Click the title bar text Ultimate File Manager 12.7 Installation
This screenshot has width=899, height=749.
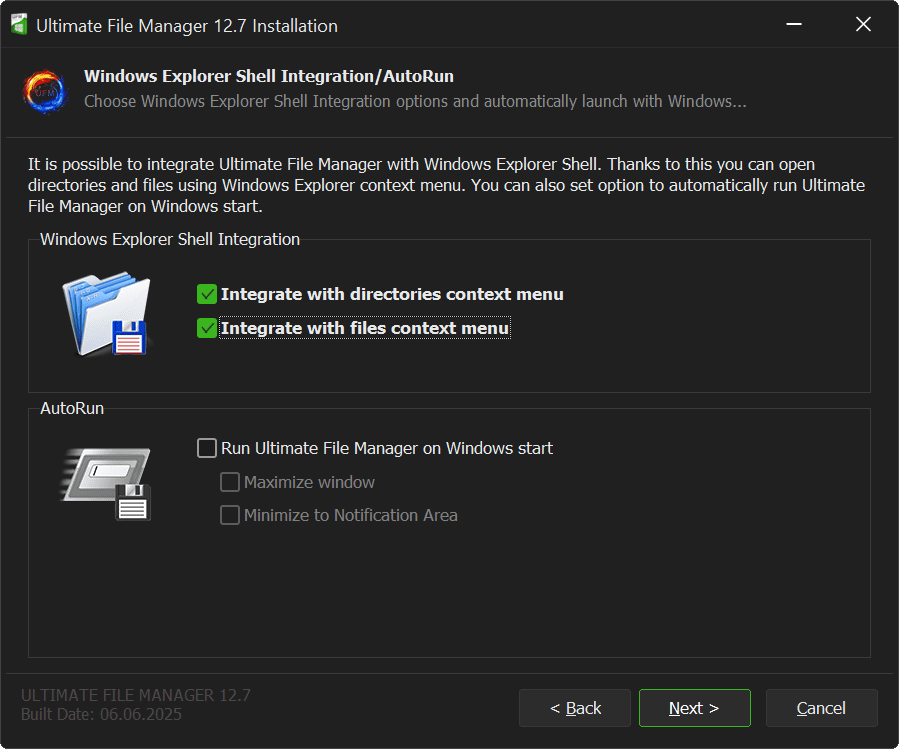[x=187, y=26]
